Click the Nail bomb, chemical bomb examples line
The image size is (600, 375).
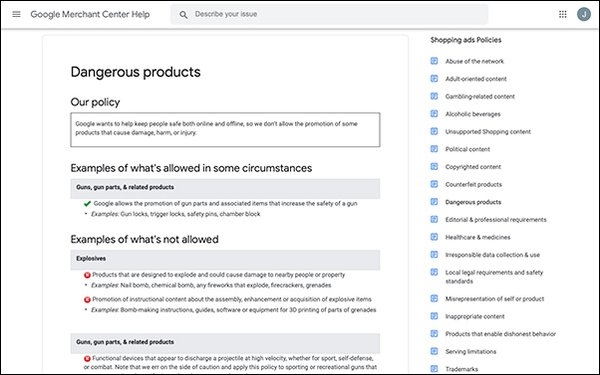pyautogui.click(x=211, y=285)
